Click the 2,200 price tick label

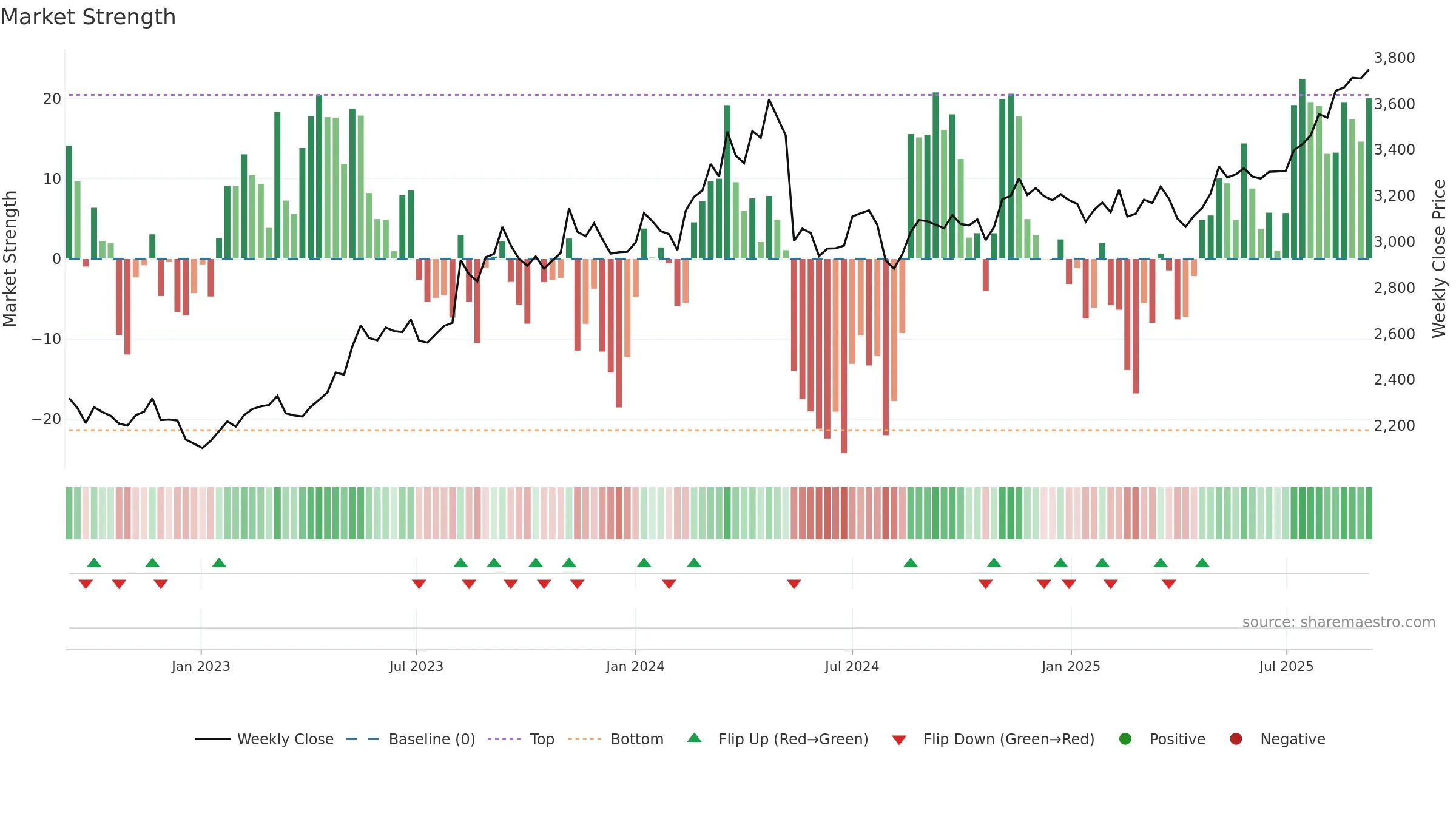1394,425
